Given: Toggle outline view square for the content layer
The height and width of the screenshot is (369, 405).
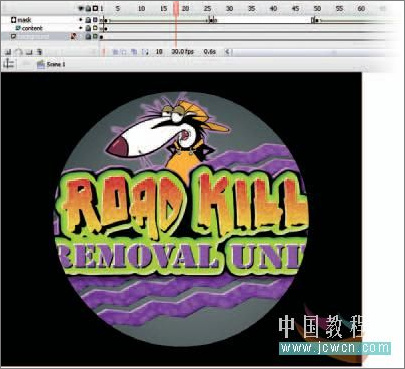Looking at the screenshot, I should click(x=95, y=28).
